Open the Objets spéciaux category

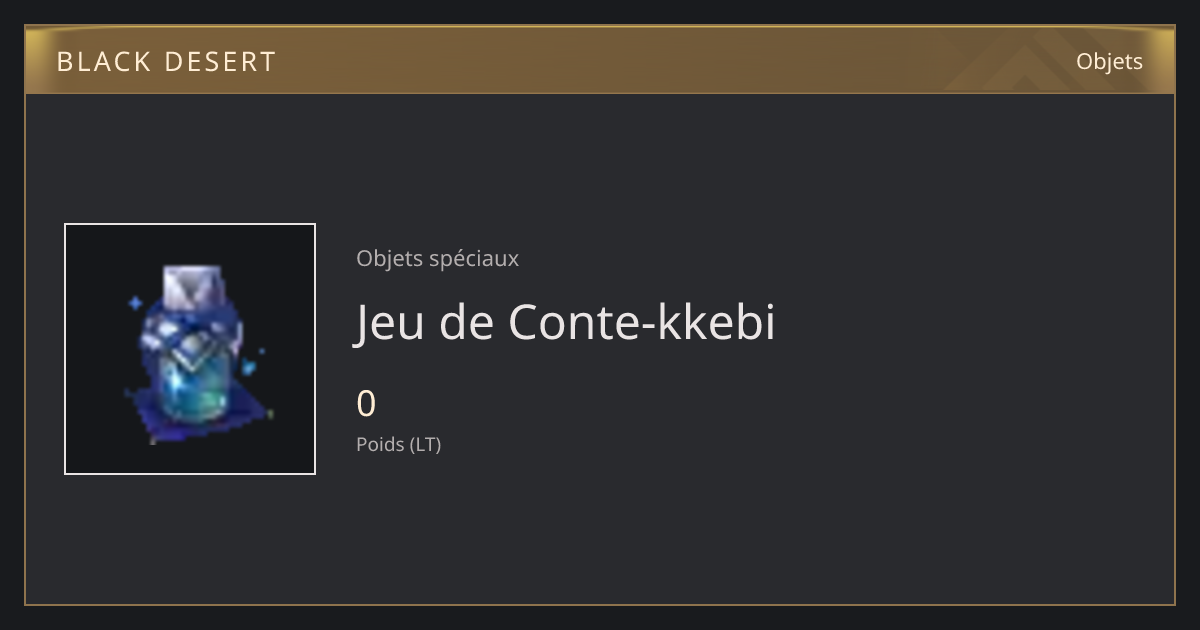(437, 258)
